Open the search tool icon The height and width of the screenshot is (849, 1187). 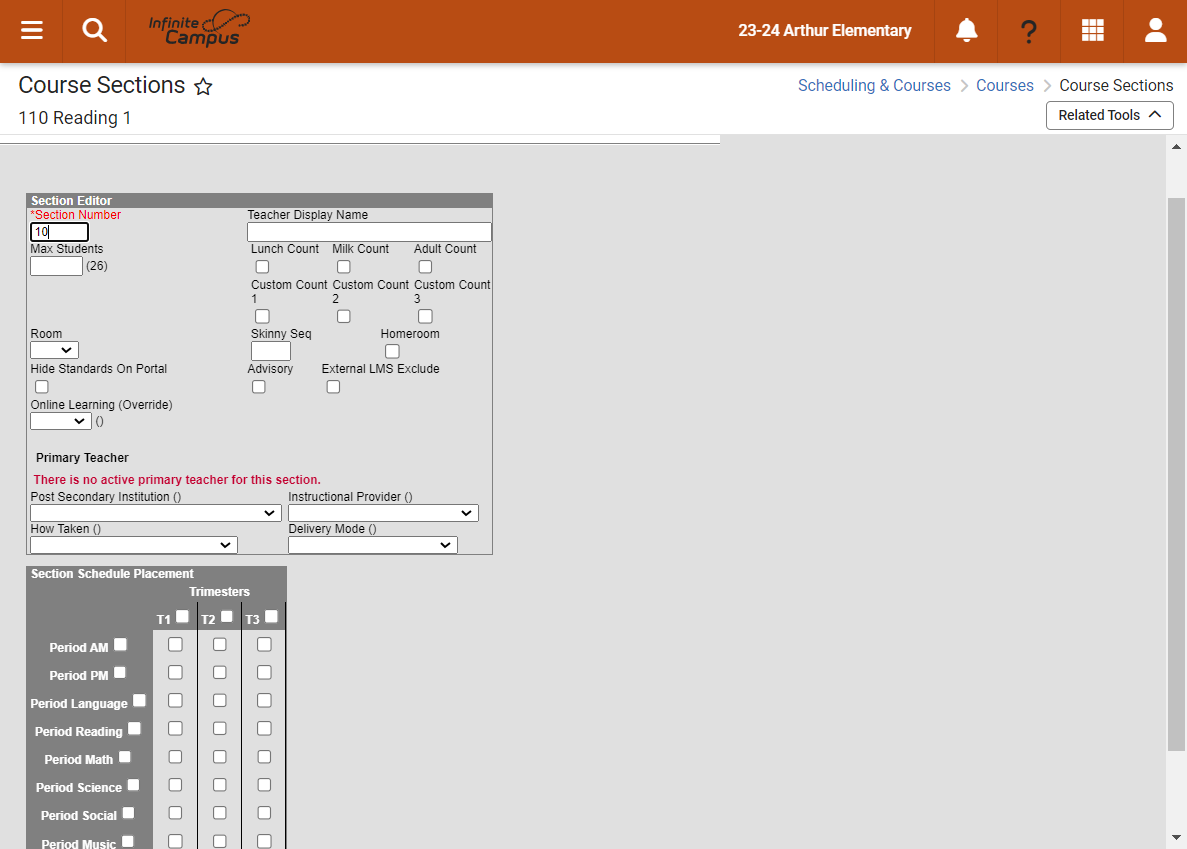(94, 31)
